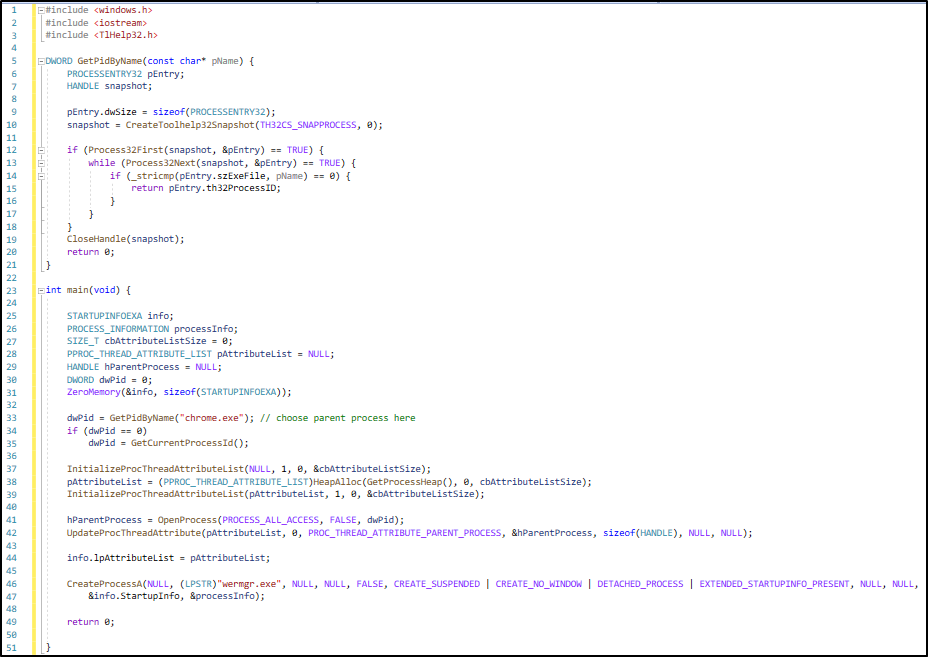The height and width of the screenshot is (657, 928).
Task: Click CloseHandle call
Action: 96,239
